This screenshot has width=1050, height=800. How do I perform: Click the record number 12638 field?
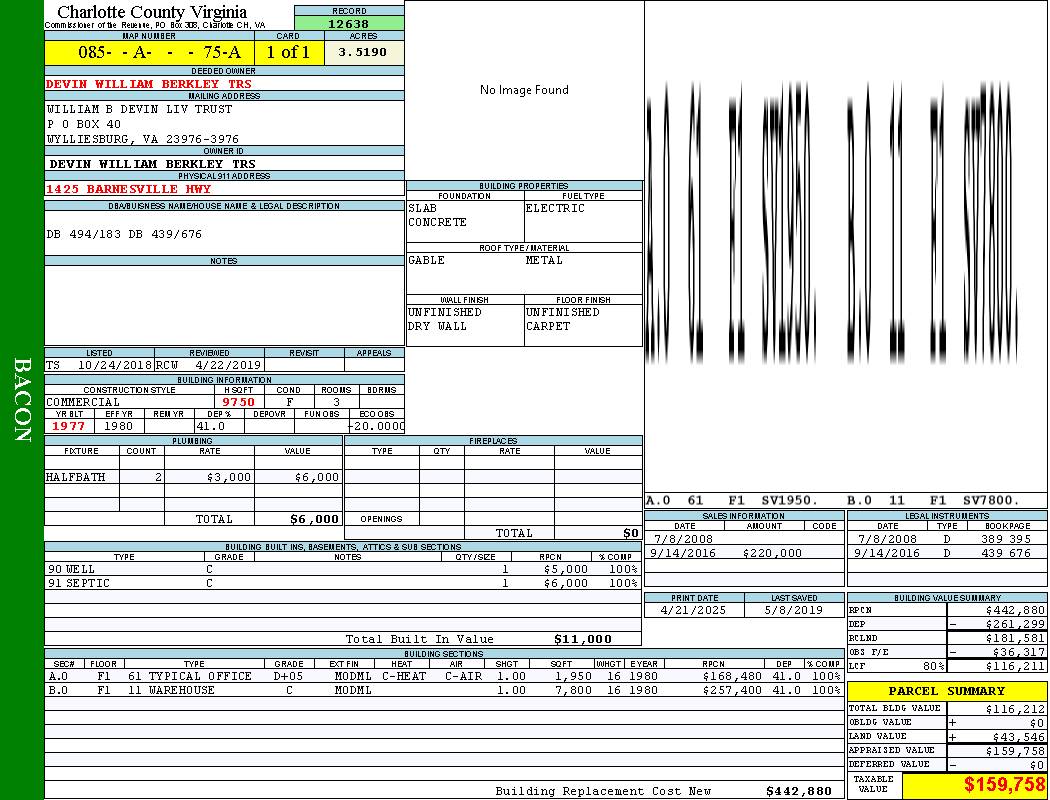click(349, 24)
